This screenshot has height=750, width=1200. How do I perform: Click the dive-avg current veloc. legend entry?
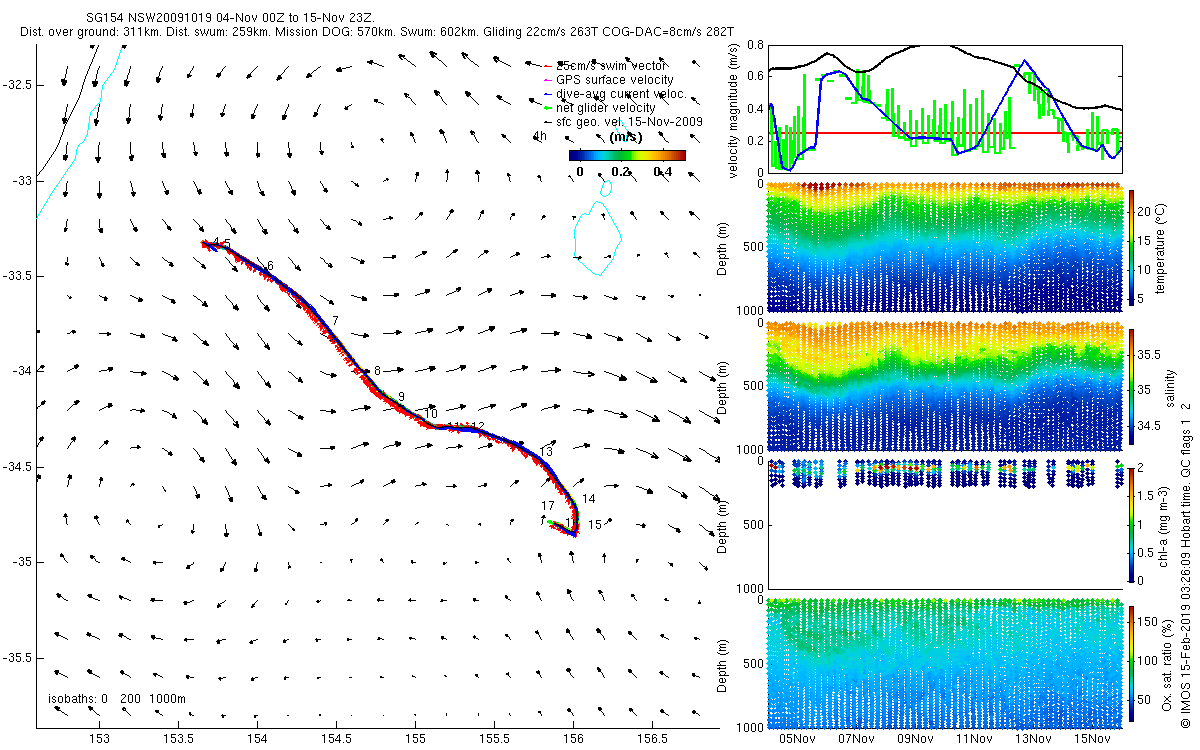pyautogui.click(x=614, y=93)
